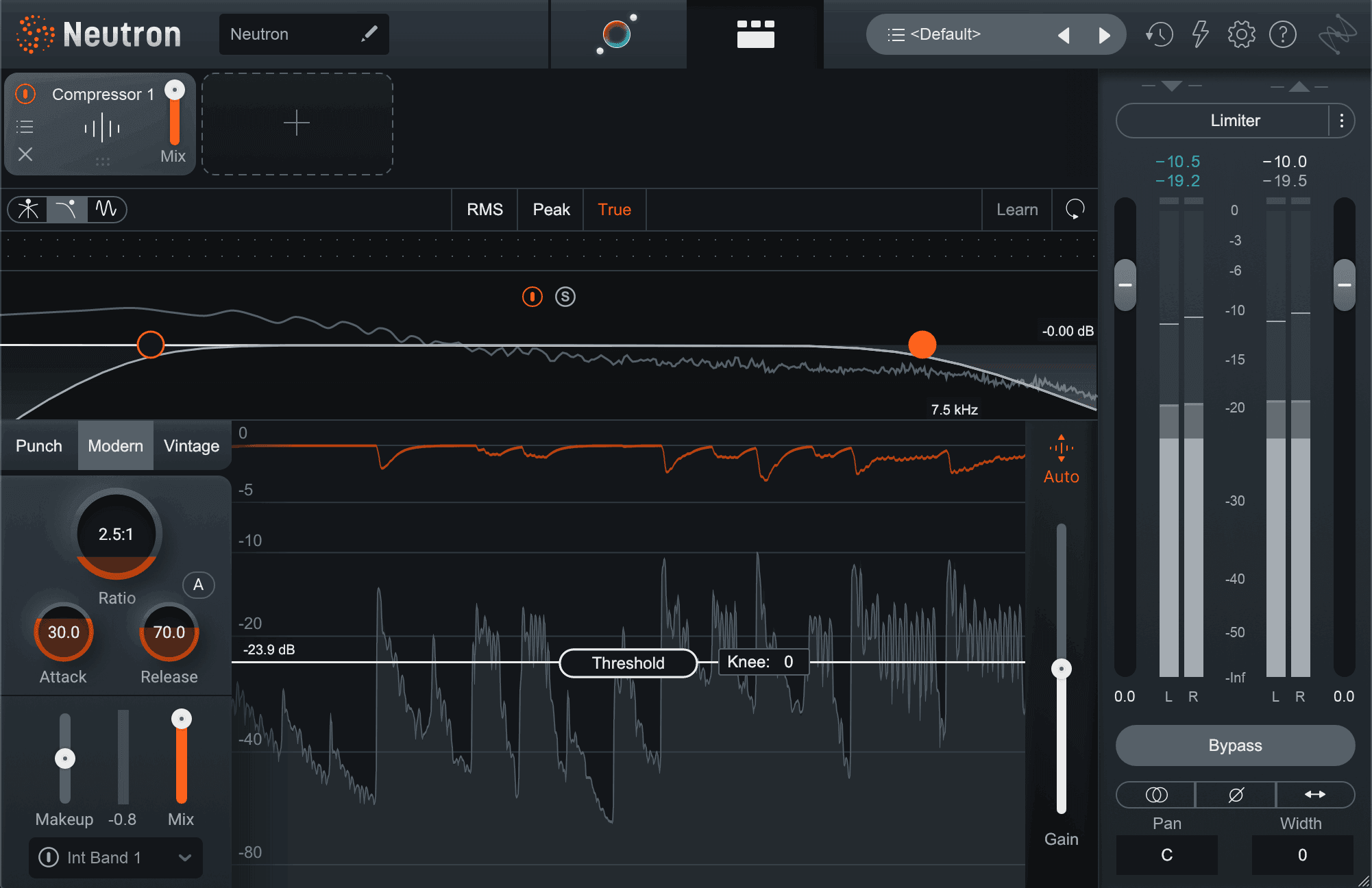The width and height of the screenshot is (1372, 888).
Task: Enable Auto gain compensation
Action: coord(1061,460)
